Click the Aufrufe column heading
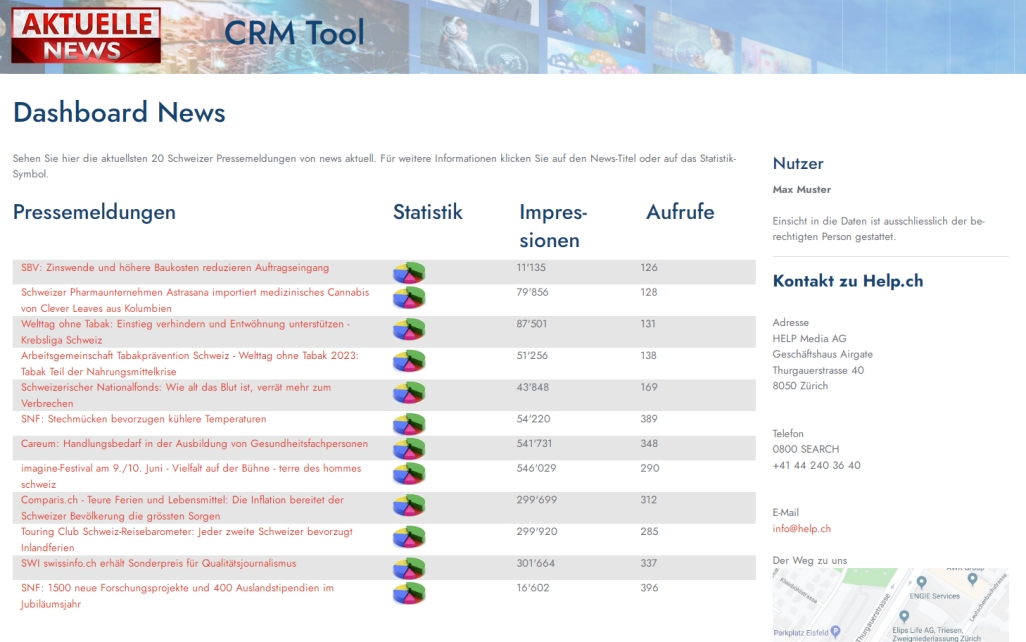This screenshot has width=1026, height=642. (x=680, y=212)
